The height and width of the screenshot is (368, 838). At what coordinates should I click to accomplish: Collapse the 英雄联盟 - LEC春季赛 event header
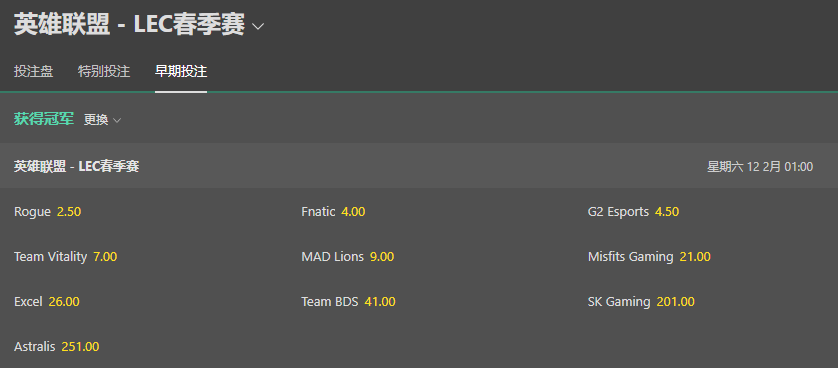click(x=419, y=166)
